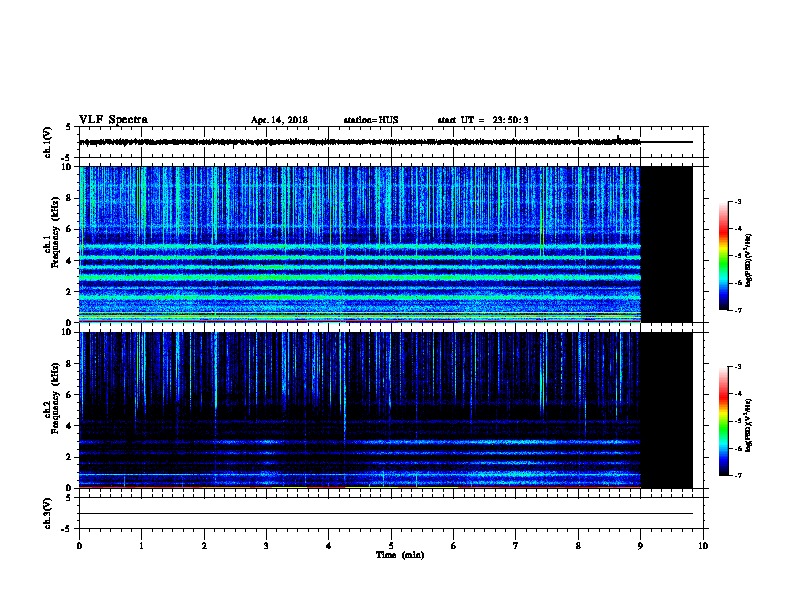This screenshot has height=612, width=792.
Task: Click the ch.1 frequency tick label "8"
Action: [70, 198]
